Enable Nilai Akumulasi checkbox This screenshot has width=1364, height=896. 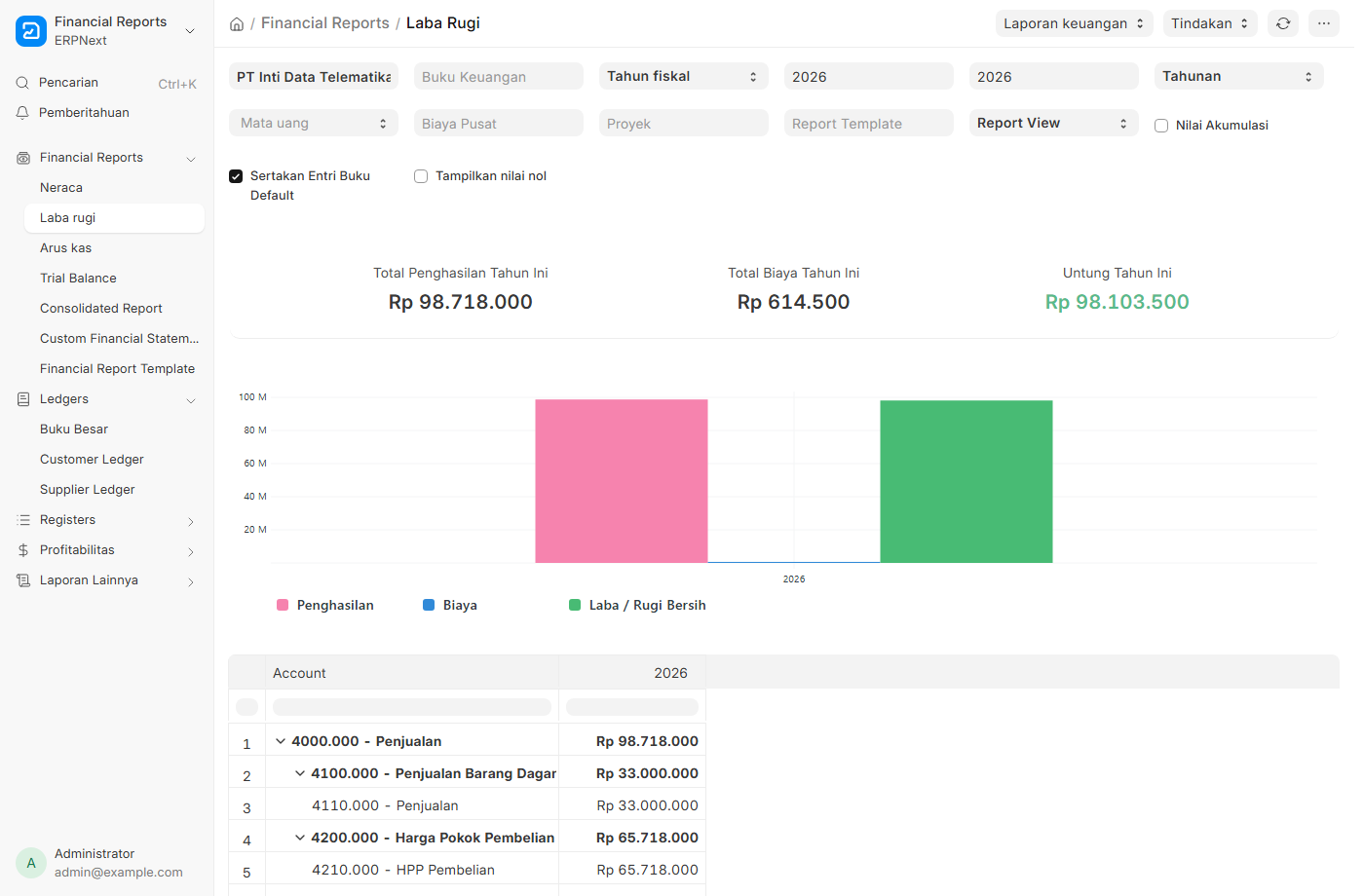click(1161, 126)
